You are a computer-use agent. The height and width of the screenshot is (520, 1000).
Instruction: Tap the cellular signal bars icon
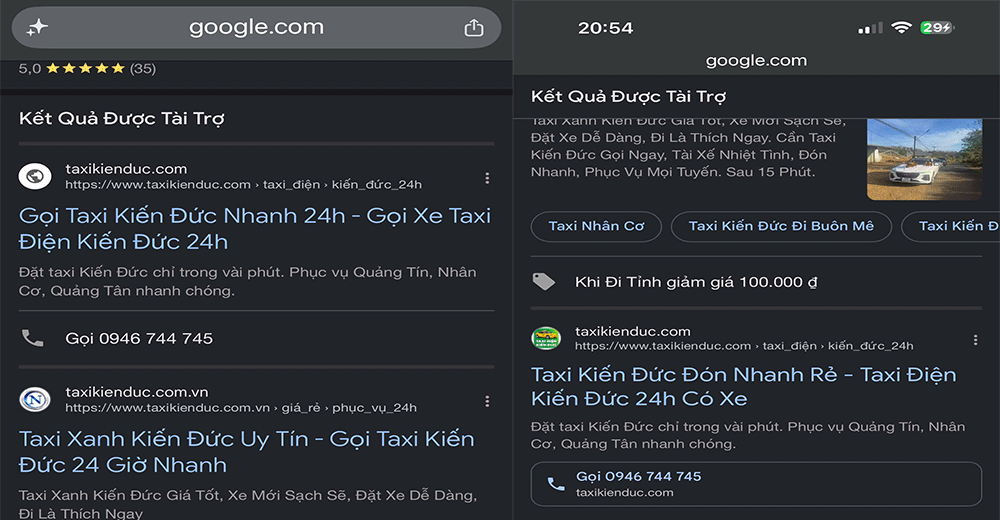[871, 28]
